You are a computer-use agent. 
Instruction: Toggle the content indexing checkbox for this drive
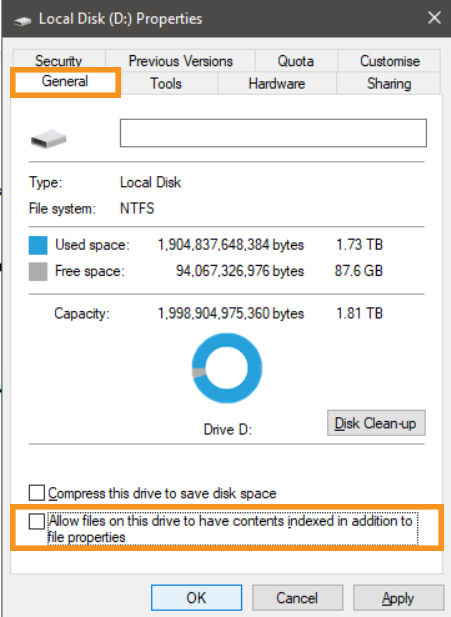(37, 522)
